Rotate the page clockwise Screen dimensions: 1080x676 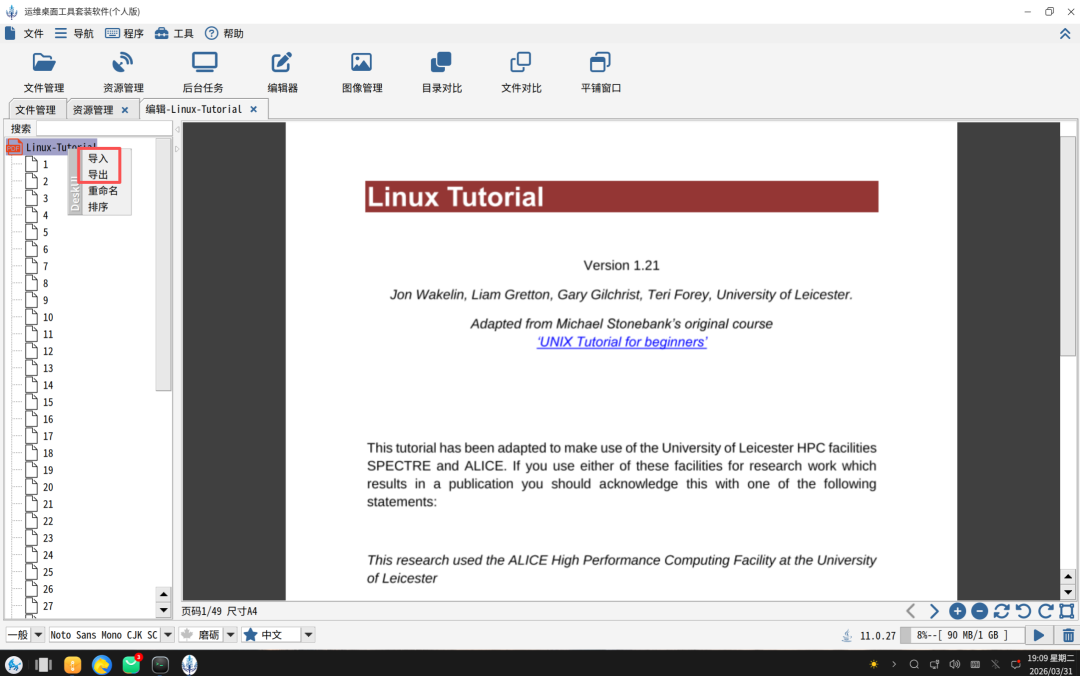click(1046, 611)
